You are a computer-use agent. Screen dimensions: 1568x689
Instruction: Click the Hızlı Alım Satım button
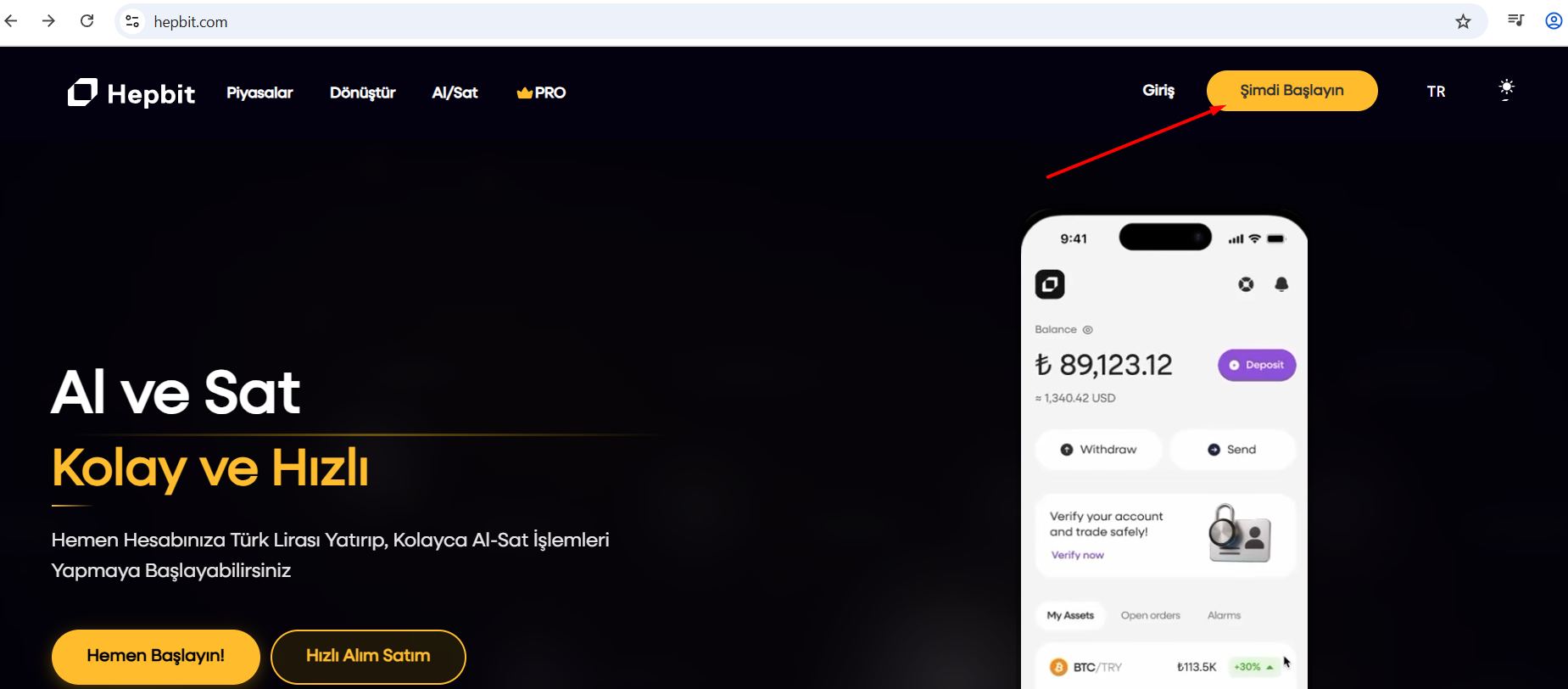pos(368,656)
